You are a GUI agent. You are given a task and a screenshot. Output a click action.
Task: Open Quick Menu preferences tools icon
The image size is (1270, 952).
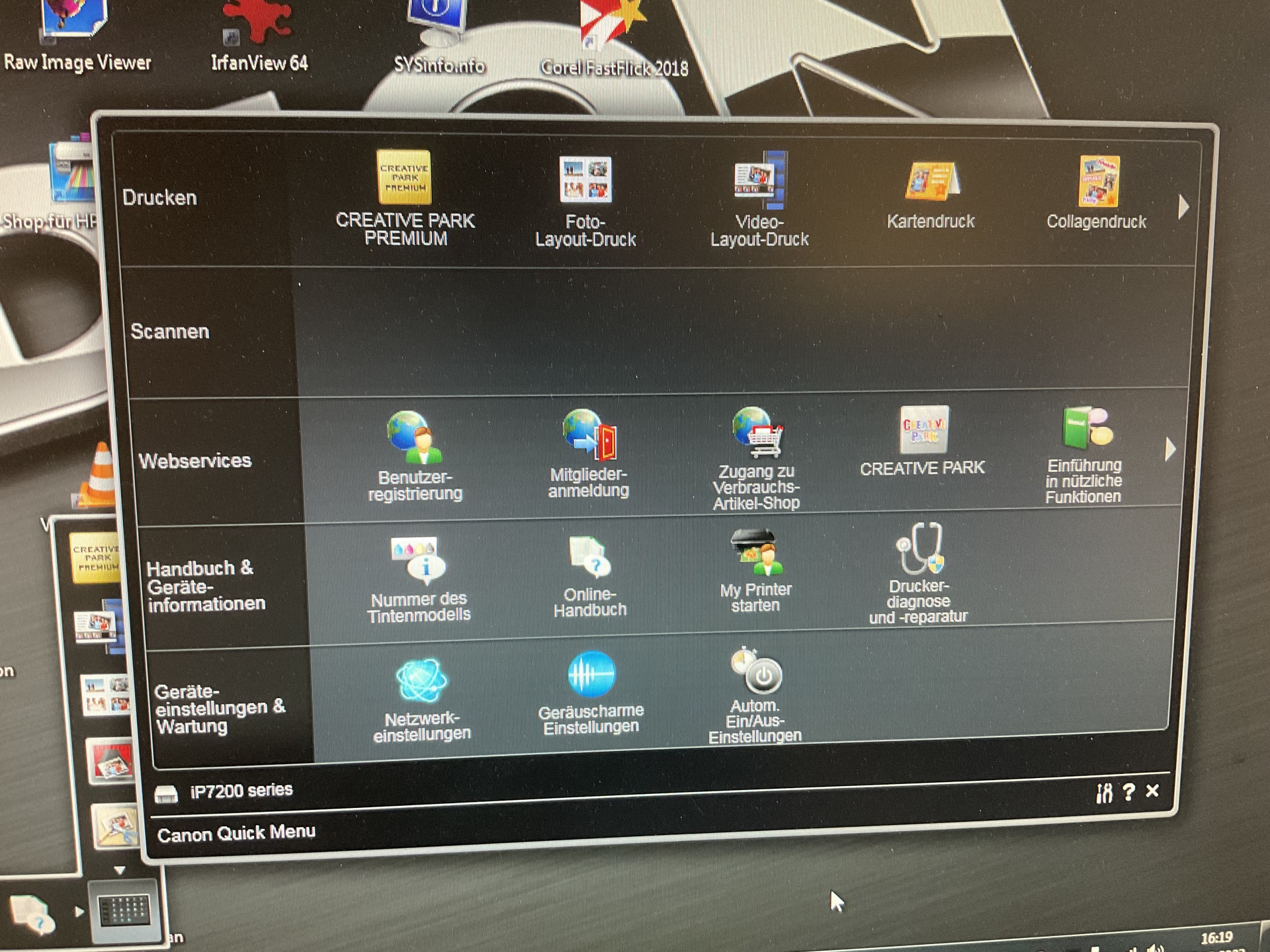[1104, 793]
